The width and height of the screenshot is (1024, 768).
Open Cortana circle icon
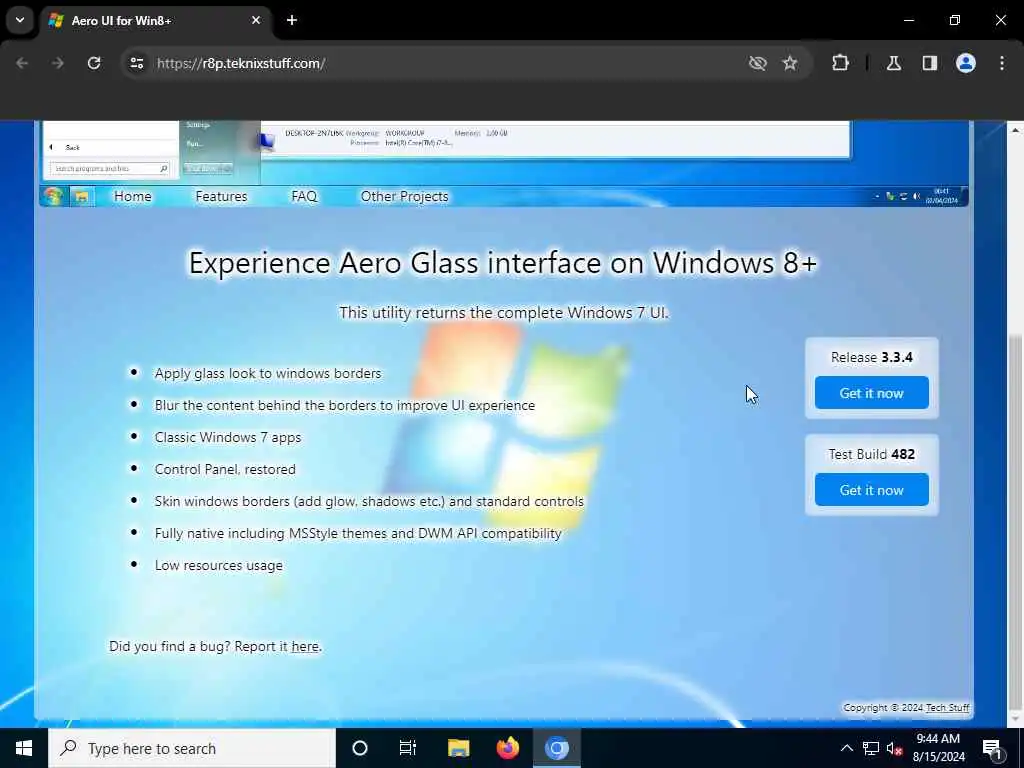tap(360, 748)
